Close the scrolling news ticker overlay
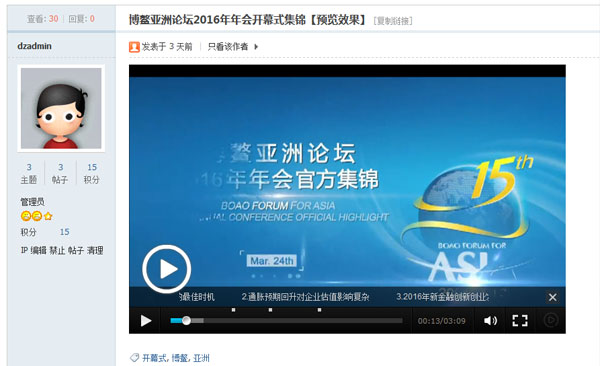Image resolution: width=600 pixels, height=366 pixels. pos(553,297)
